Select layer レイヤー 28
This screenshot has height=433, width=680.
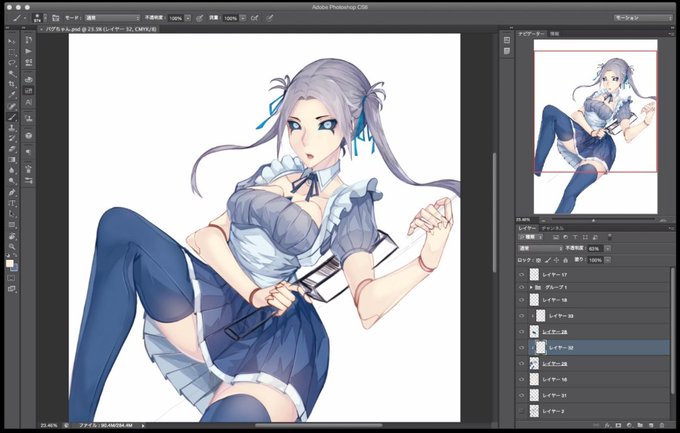coord(593,332)
